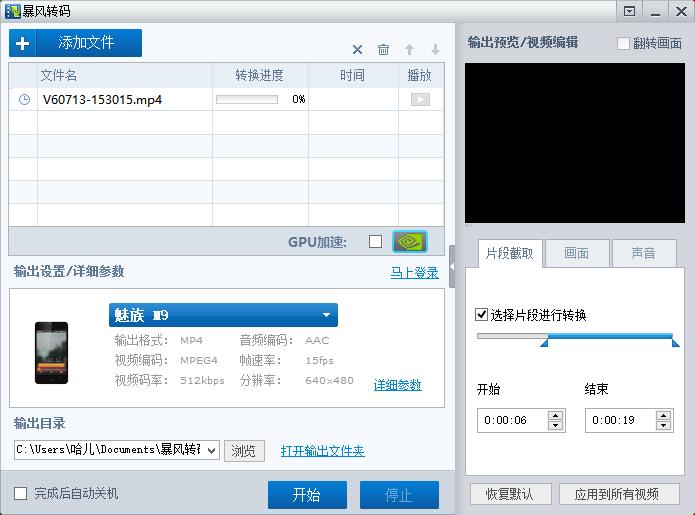Select the file V60713-153015.mp4
Viewport: 695px width, 515px height.
click(102, 99)
